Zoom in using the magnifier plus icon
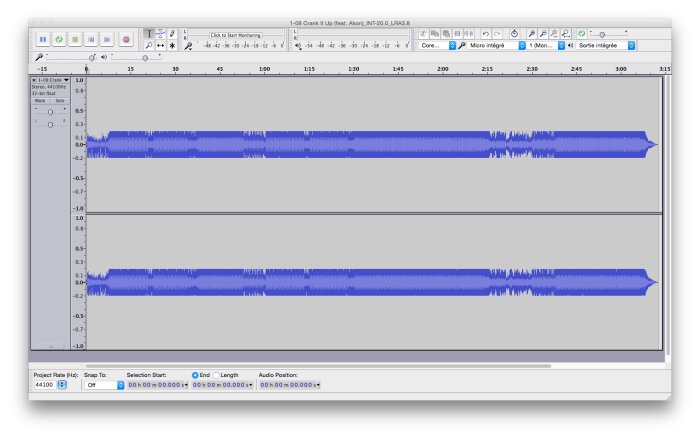700x439 pixels. 532,33
